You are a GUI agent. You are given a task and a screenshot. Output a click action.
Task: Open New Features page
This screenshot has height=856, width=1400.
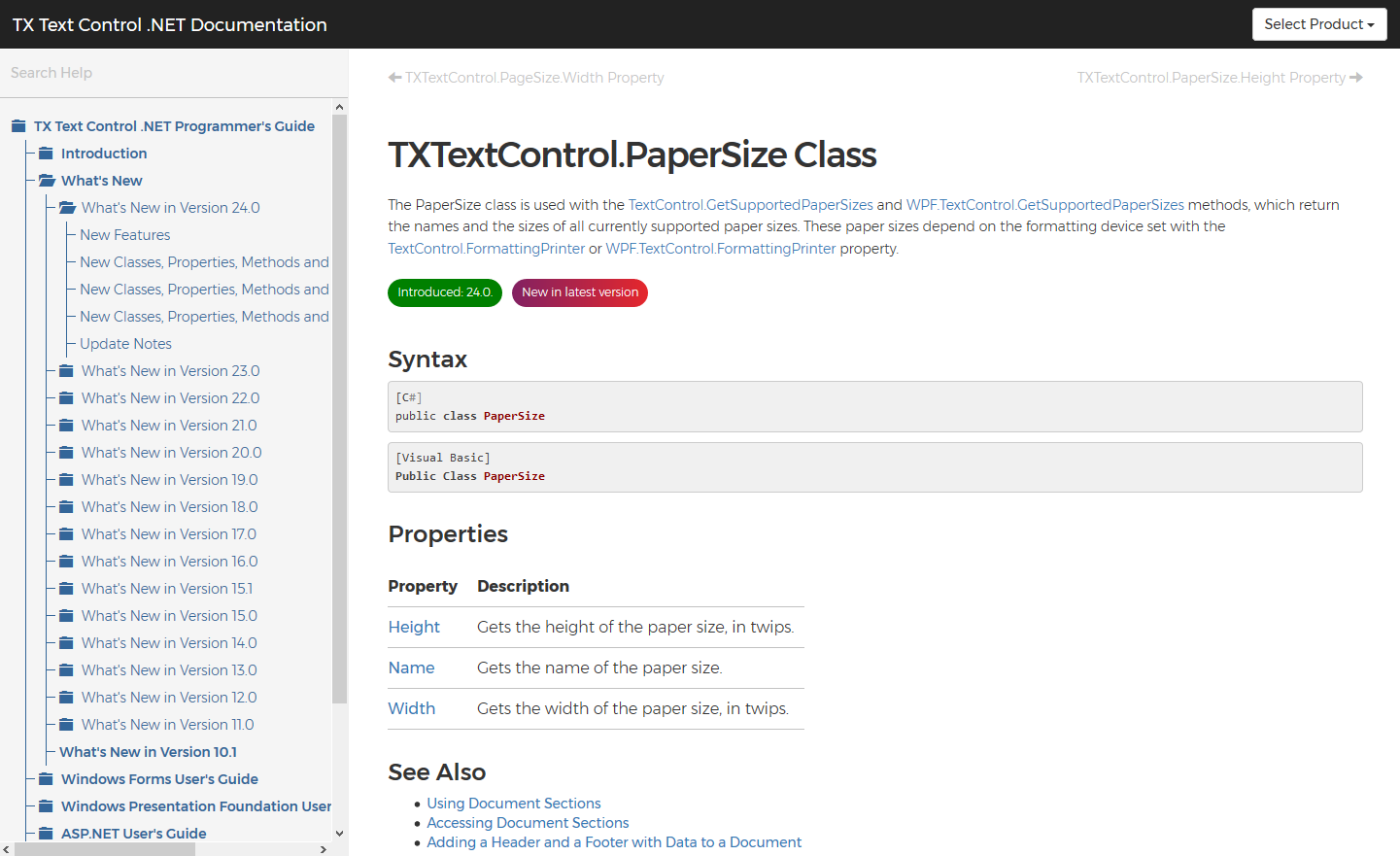click(125, 235)
